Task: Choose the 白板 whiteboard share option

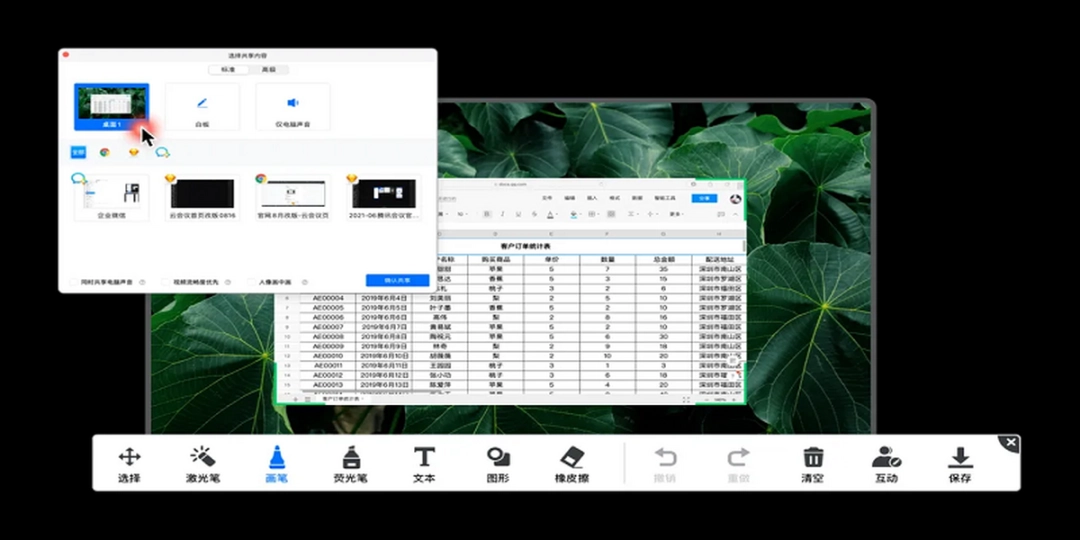Action: point(202,106)
